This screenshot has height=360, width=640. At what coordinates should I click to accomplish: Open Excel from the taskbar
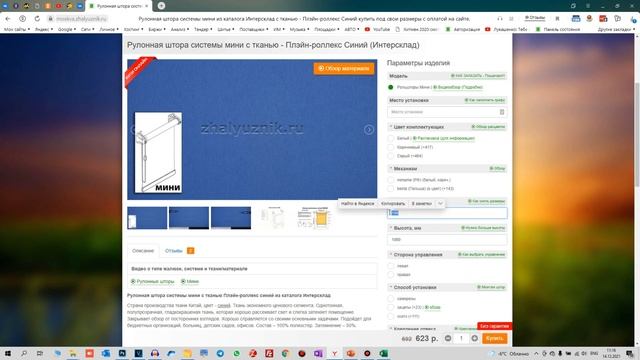383,353
